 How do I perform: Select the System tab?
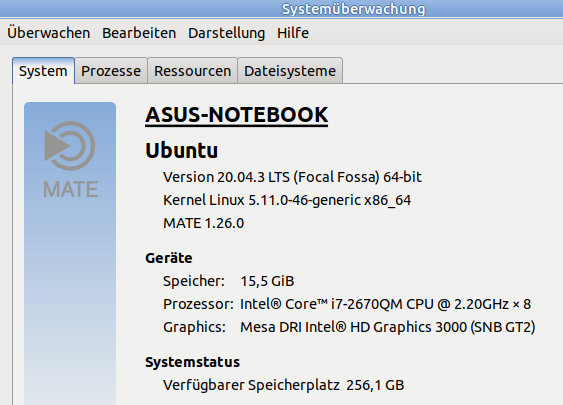pyautogui.click(x=43, y=71)
